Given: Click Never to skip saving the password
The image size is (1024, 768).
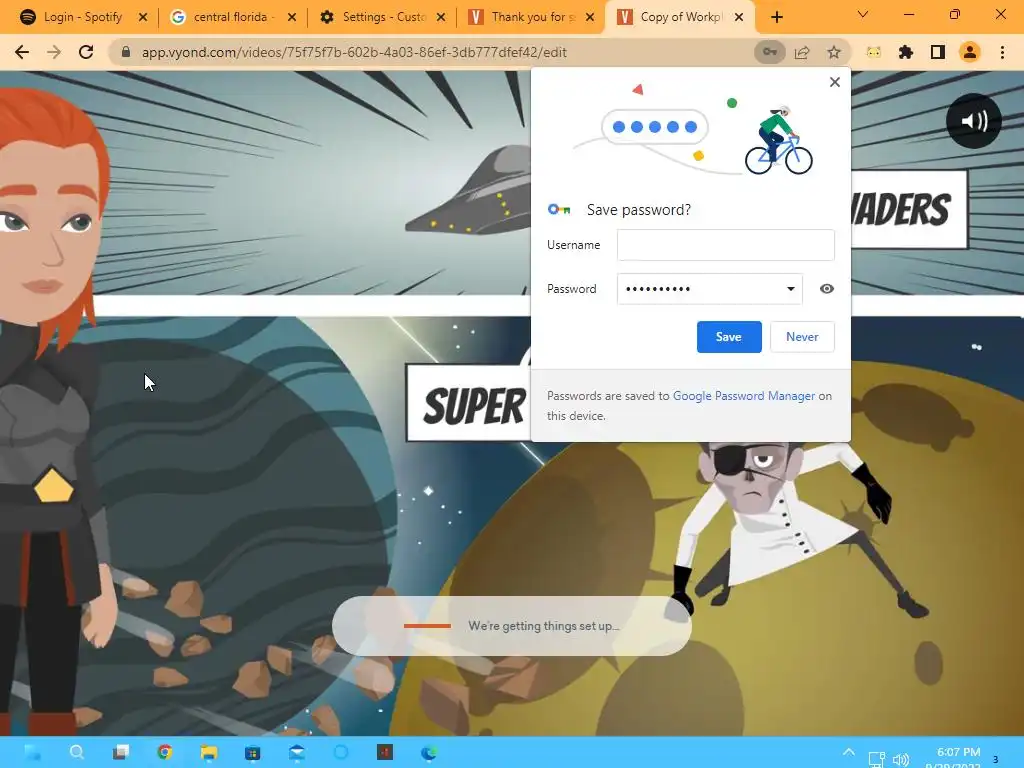Looking at the screenshot, I should tap(802, 337).
